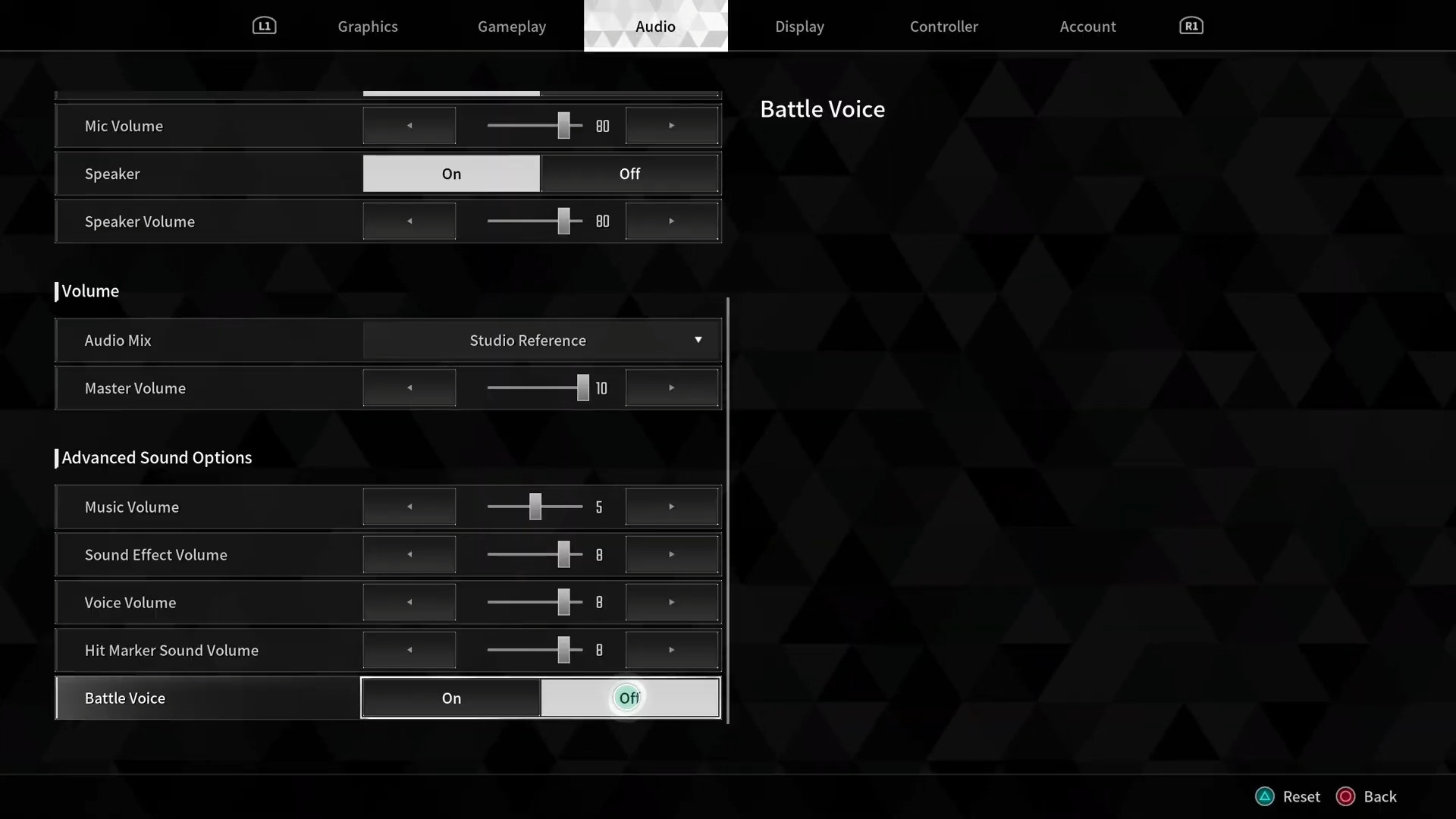Click right arrow to increase Hit Marker Sound Volume
The height and width of the screenshot is (819, 1456).
(672, 650)
